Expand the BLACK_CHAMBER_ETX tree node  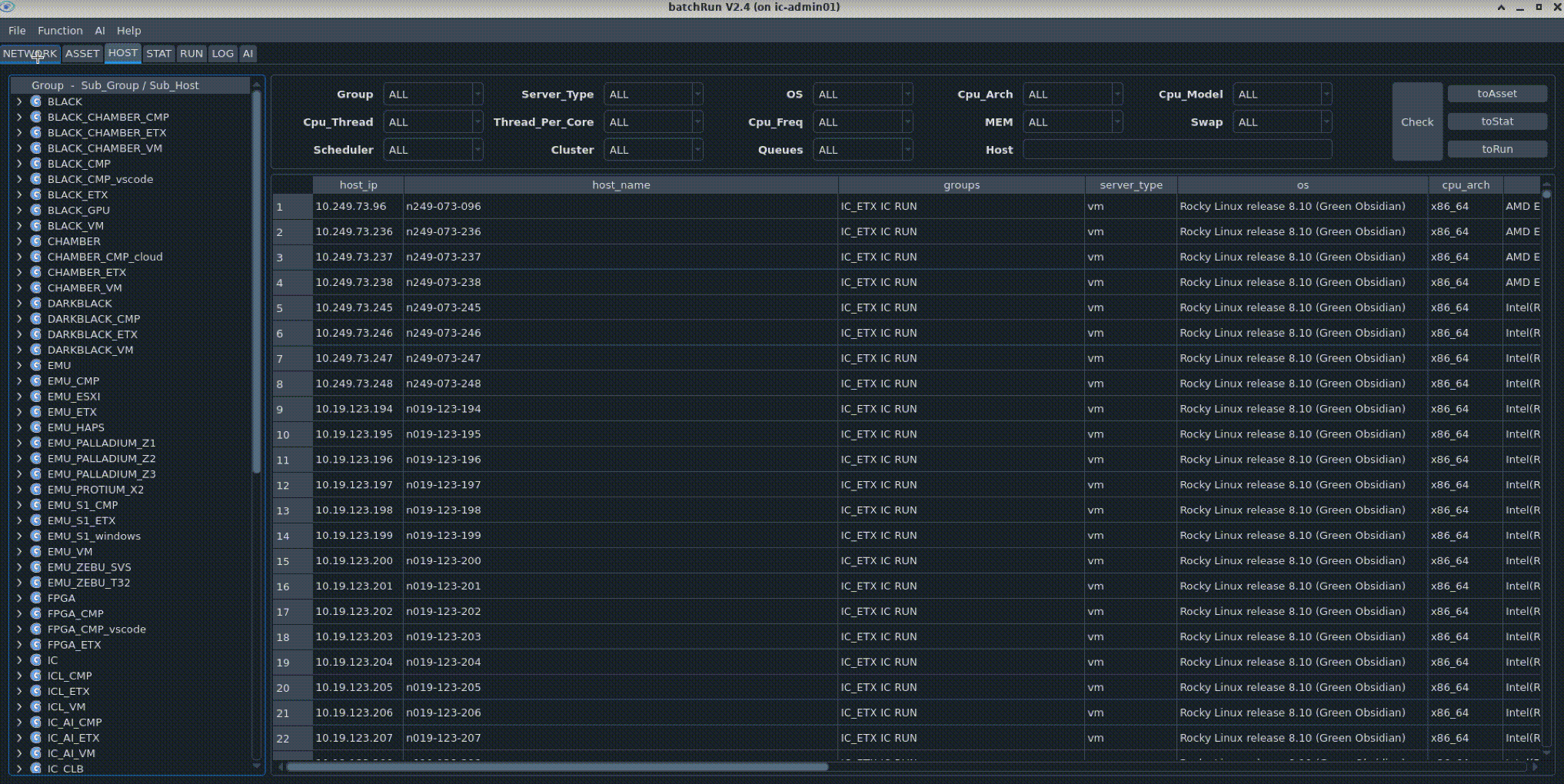(19, 132)
